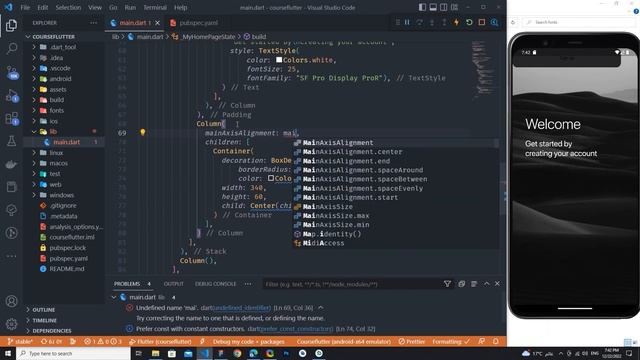Open Source Control view in activity bar
The height and width of the screenshot is (360, 640).
[x=11, y=73]
